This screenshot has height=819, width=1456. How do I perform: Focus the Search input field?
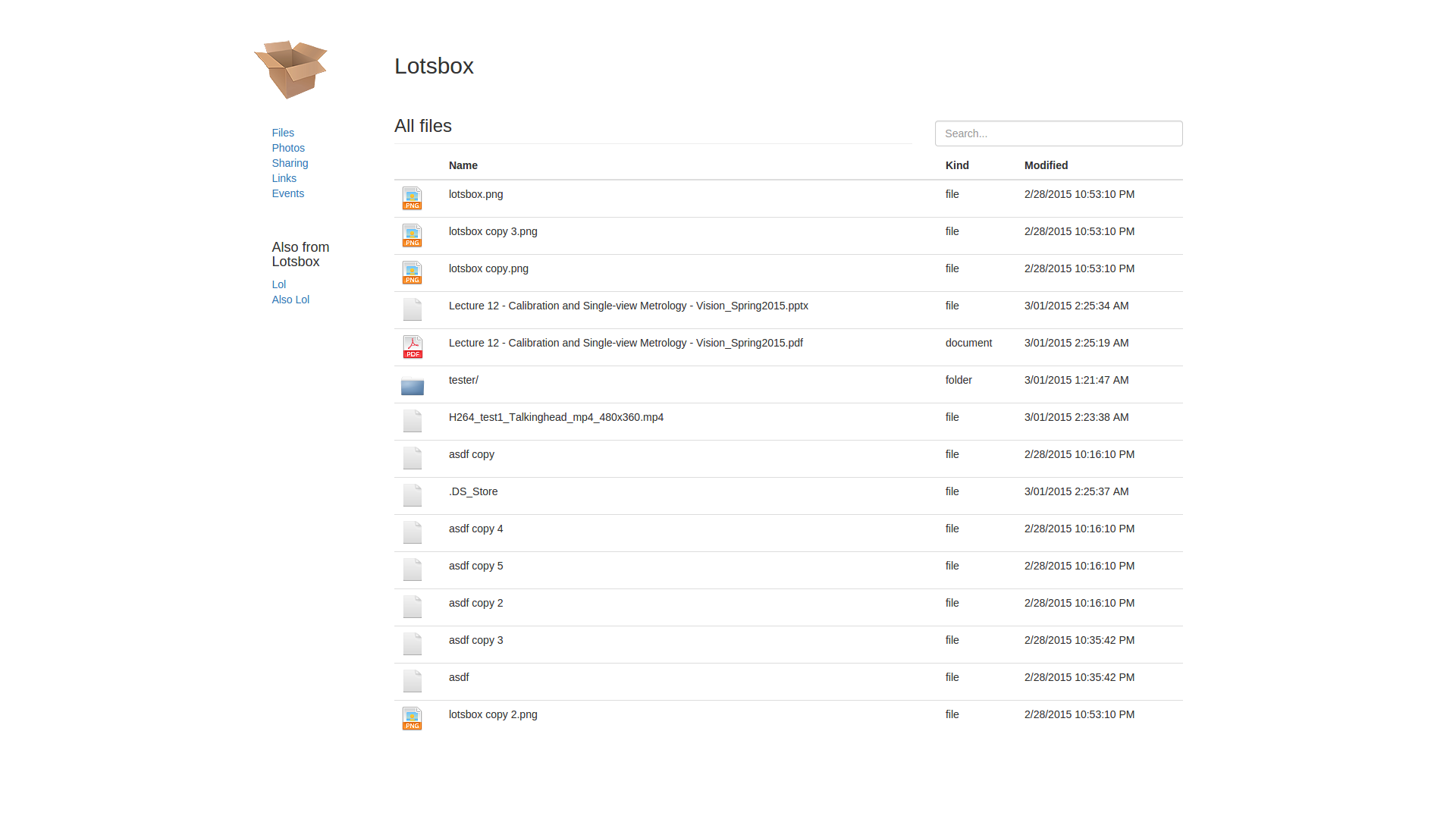[x=1058, y=133]
